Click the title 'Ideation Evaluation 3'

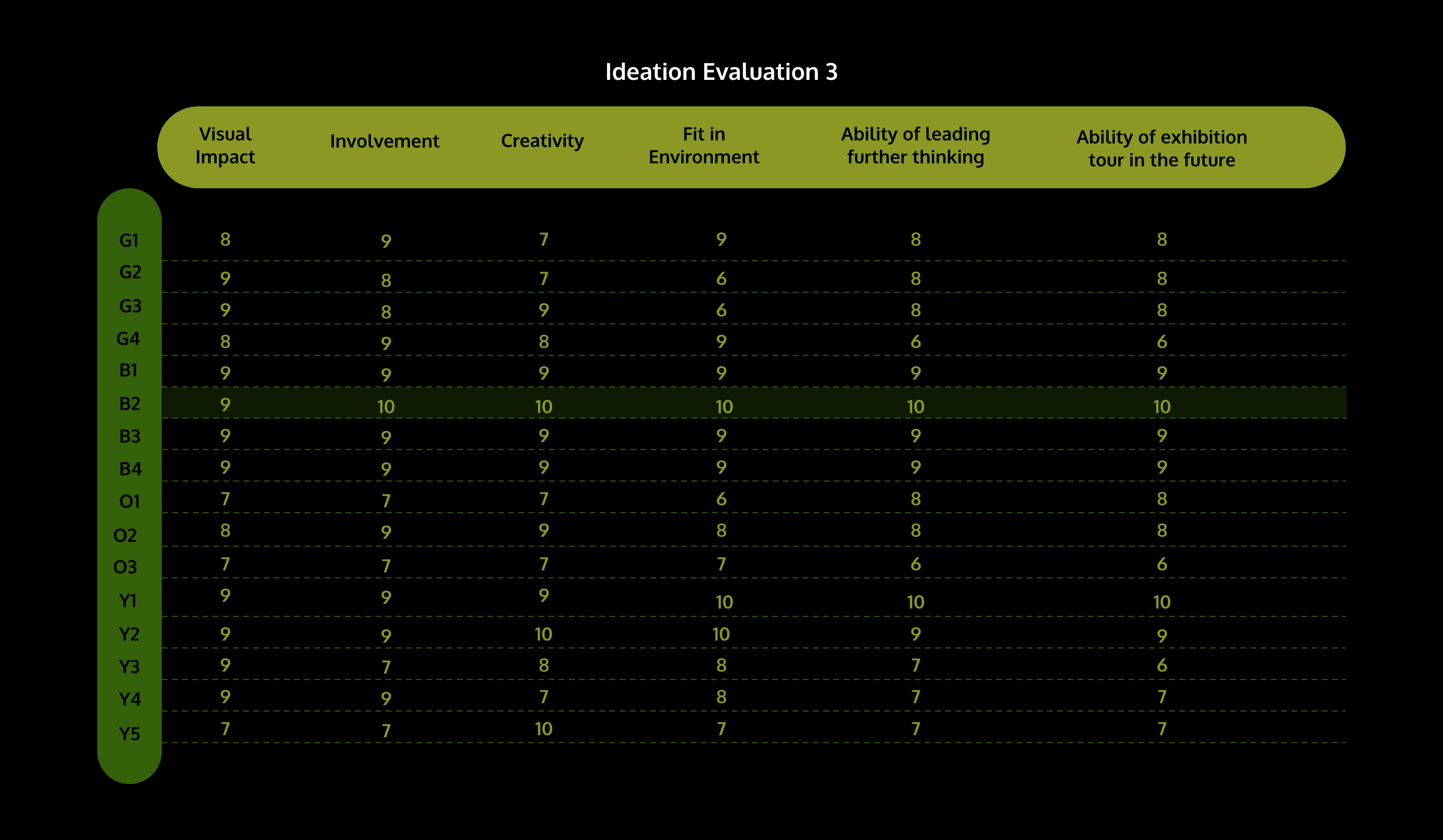point(722,72)
